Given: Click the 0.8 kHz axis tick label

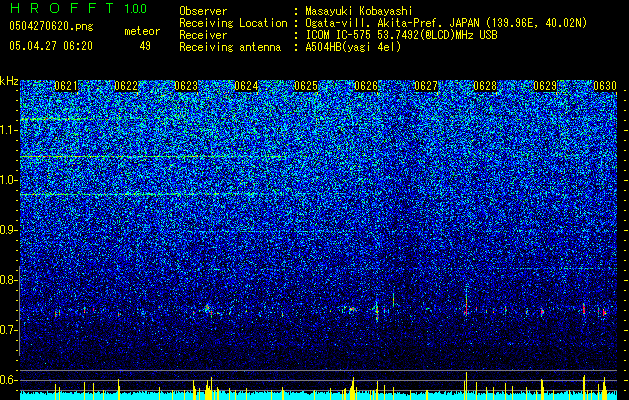Looking at the screenshot, I should 9,280.
